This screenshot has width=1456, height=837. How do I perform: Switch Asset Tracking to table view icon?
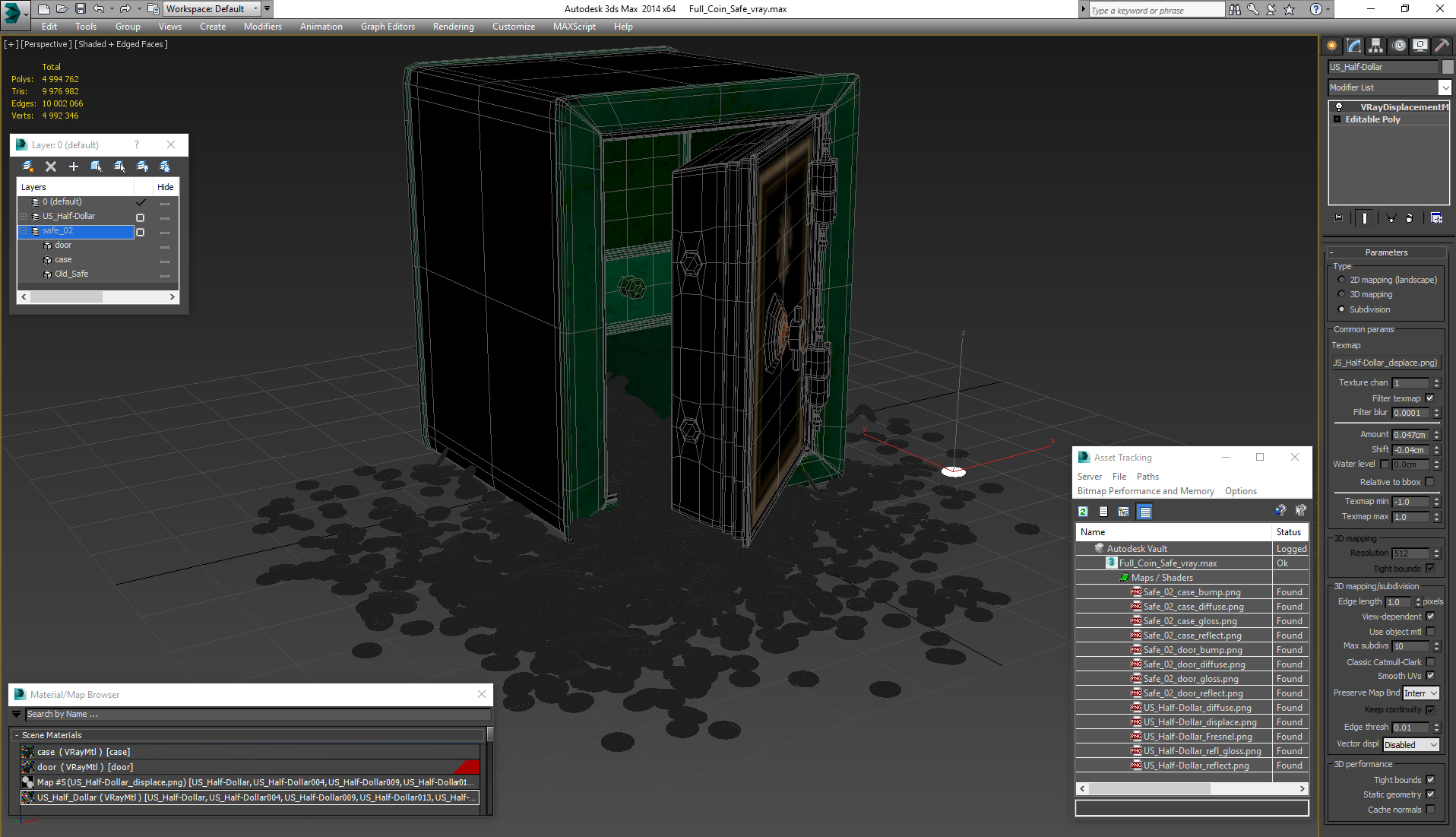pos(1145,512)
